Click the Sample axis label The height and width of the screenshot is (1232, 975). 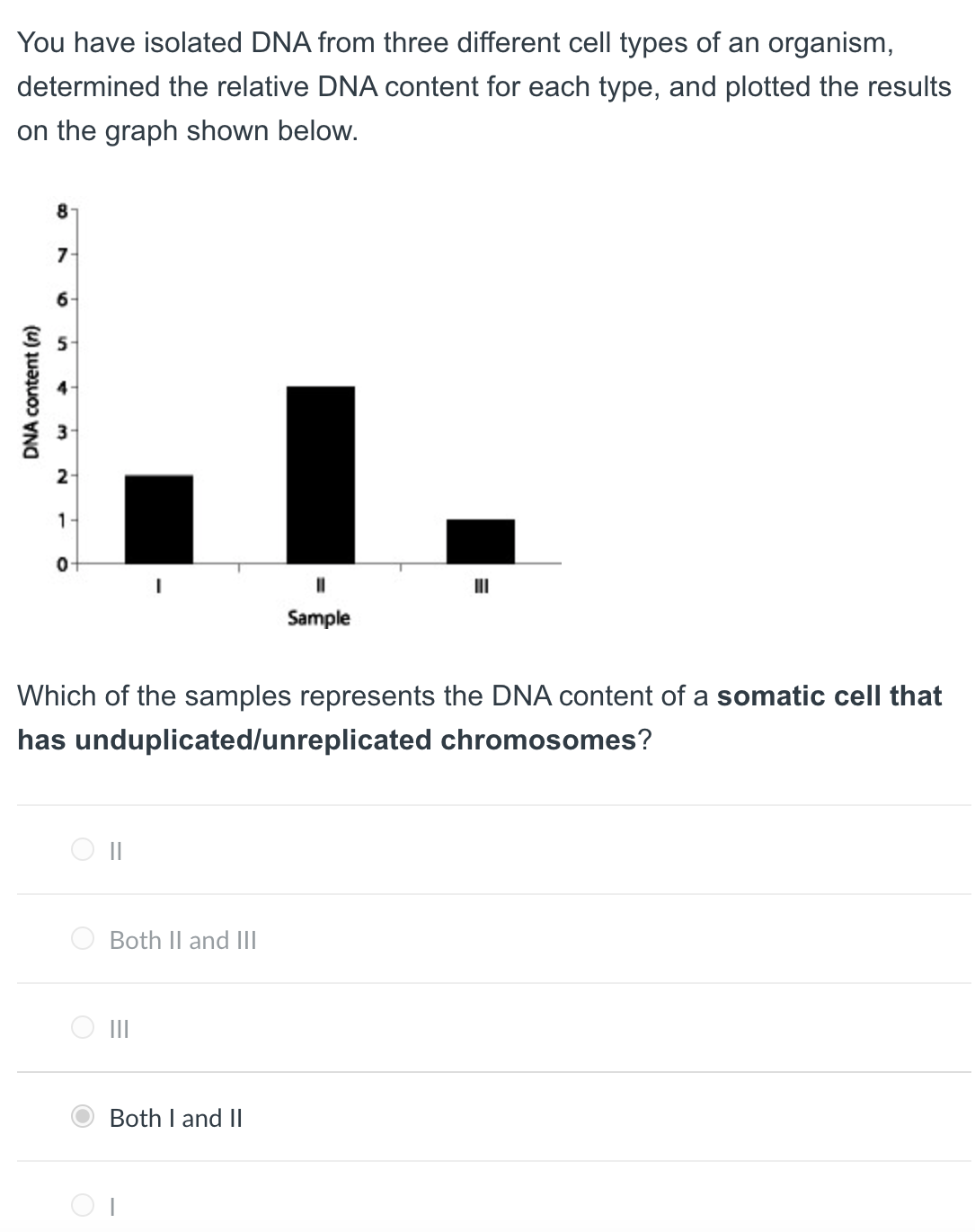click(319, 617)
